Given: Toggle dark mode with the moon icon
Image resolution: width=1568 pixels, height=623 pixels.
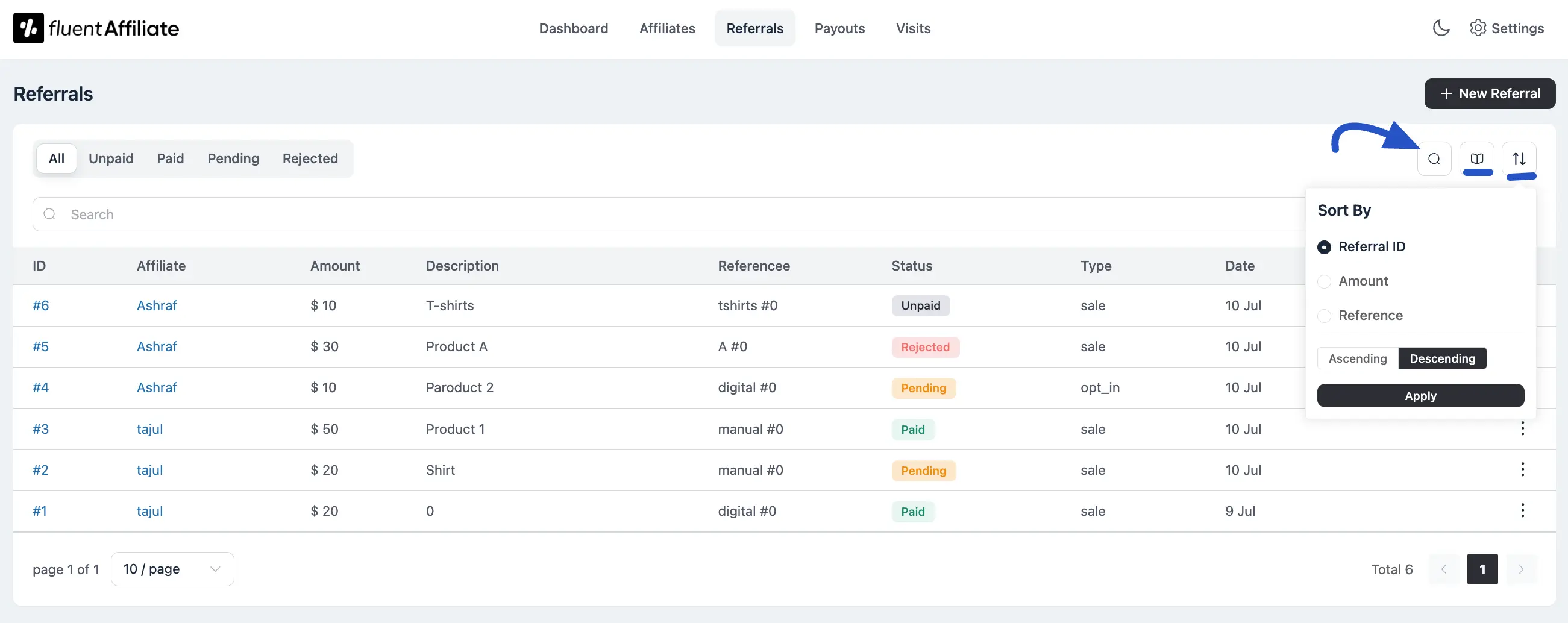Looking at the screenshot, I should pyautogui.click(x=1441, y=28).
